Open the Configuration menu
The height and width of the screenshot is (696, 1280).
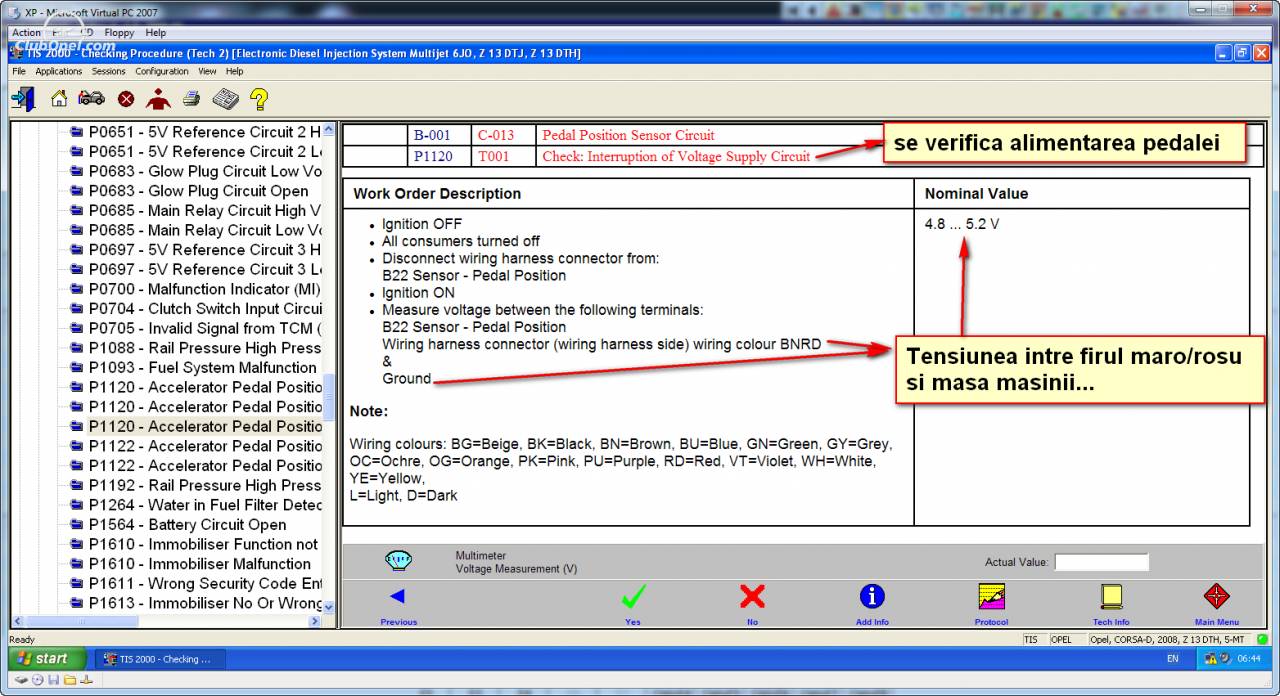pos(162,71)
